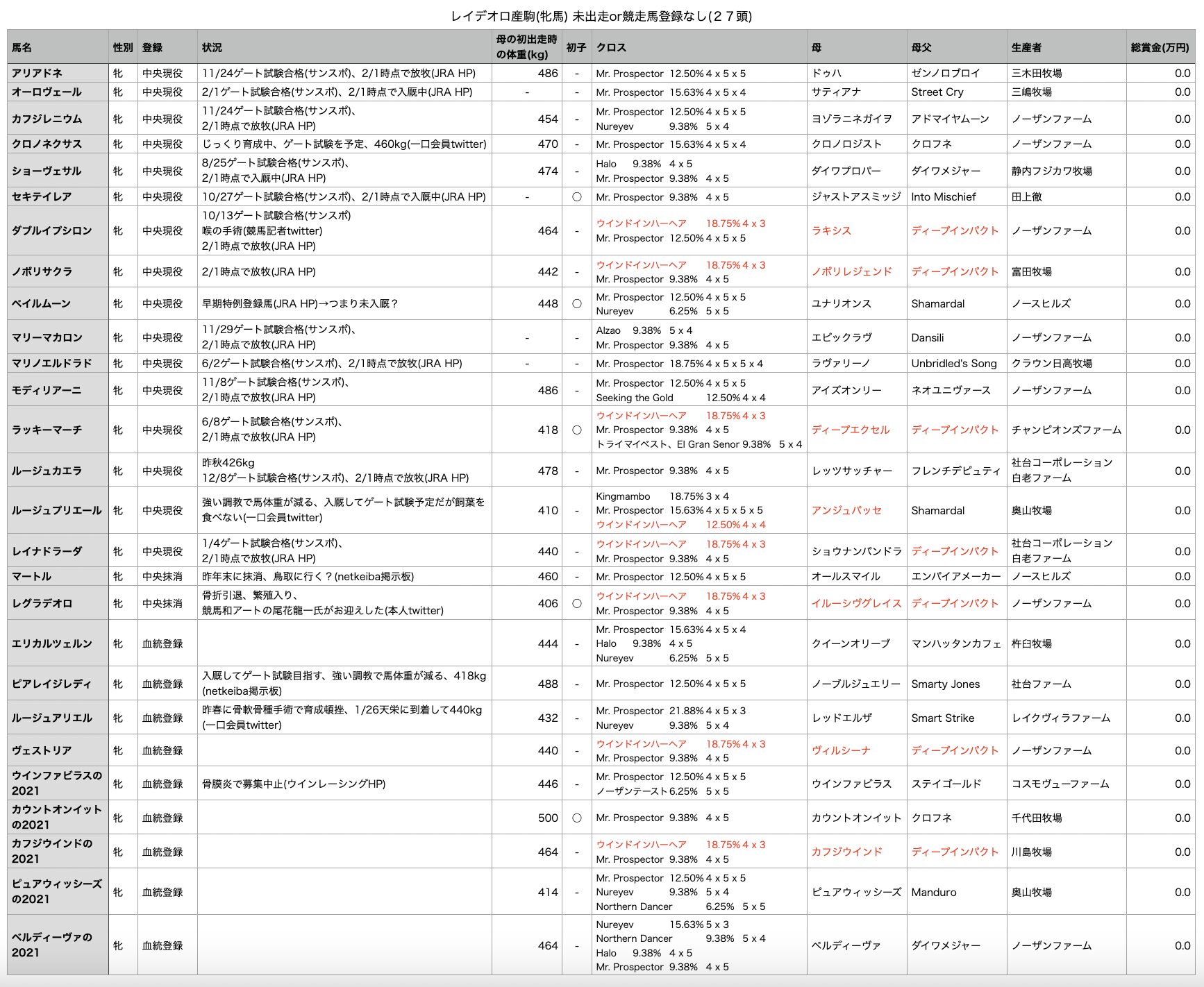This screenshot has width=1204, height=987.
Task: Click the damsire Manduro
Action: tap(934, 892)
